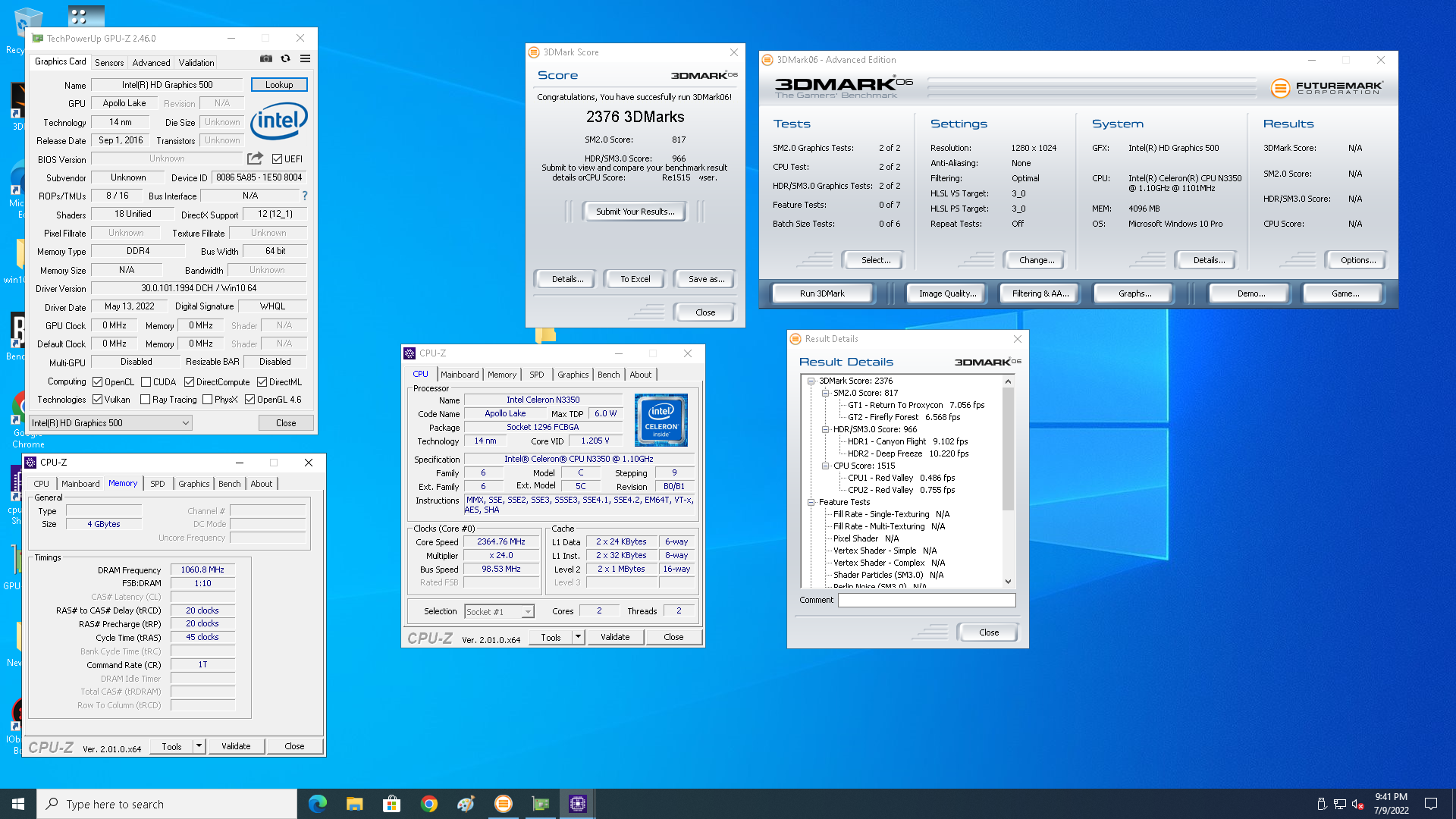This screenshot has width=1456, height=819.
Task: Open the notification center icon
Action: pyautogui.click(x=1431, y=804)
